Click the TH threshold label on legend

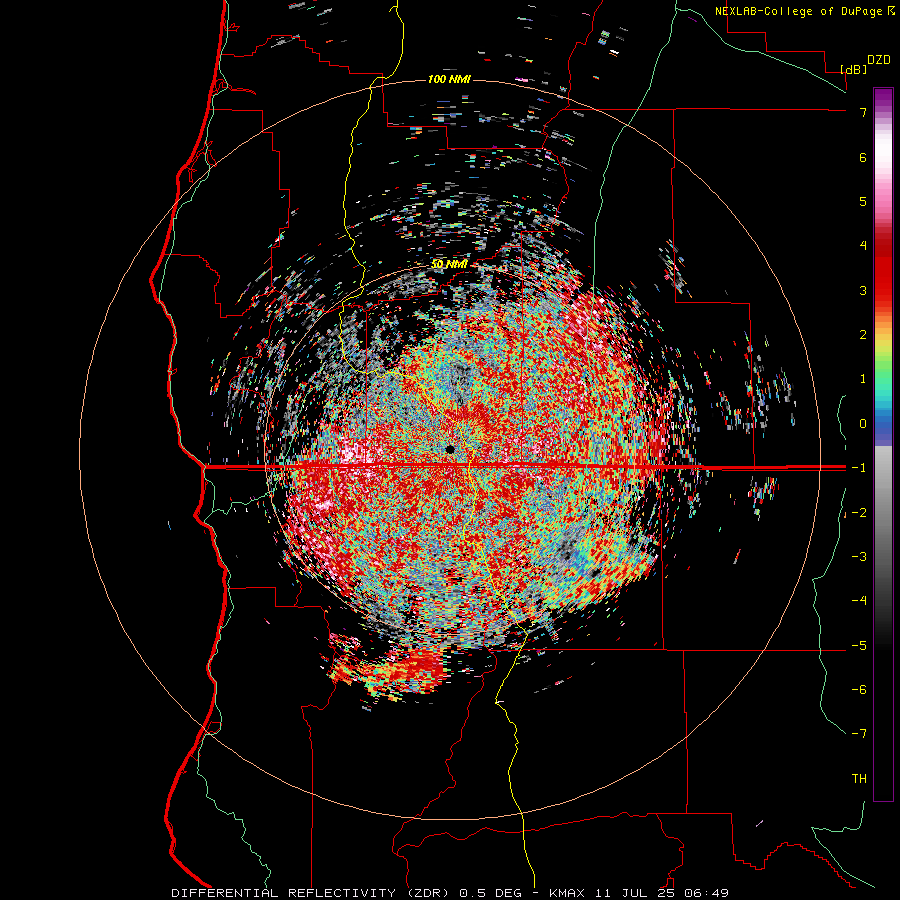[859, 779]
